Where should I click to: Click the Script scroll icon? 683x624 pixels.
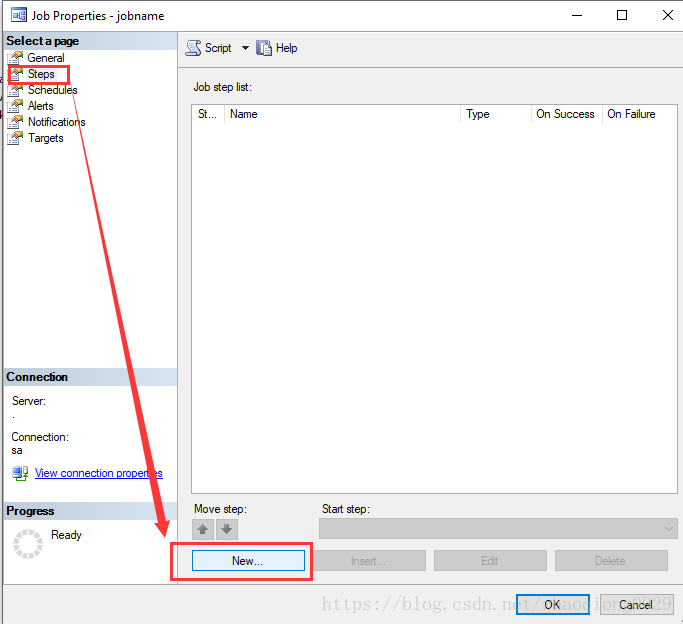coord(193,48)
